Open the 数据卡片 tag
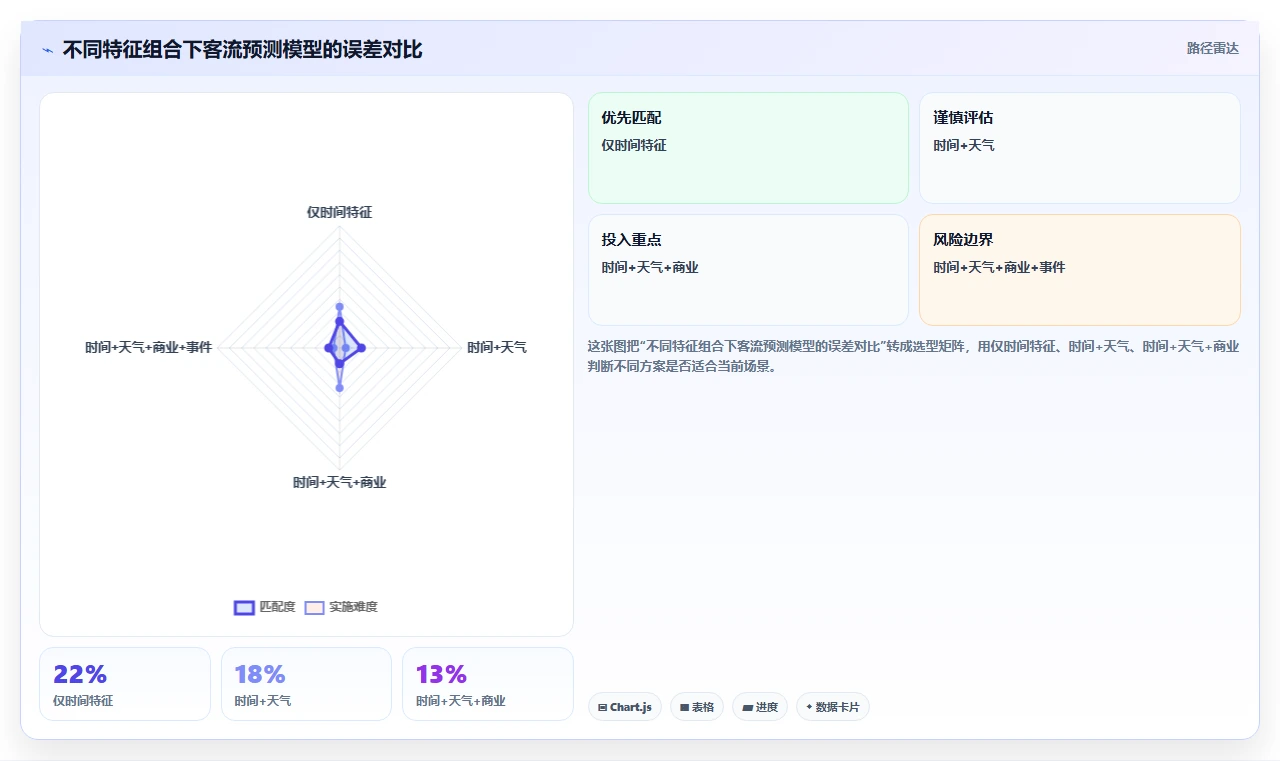 (x=833, y=707)
